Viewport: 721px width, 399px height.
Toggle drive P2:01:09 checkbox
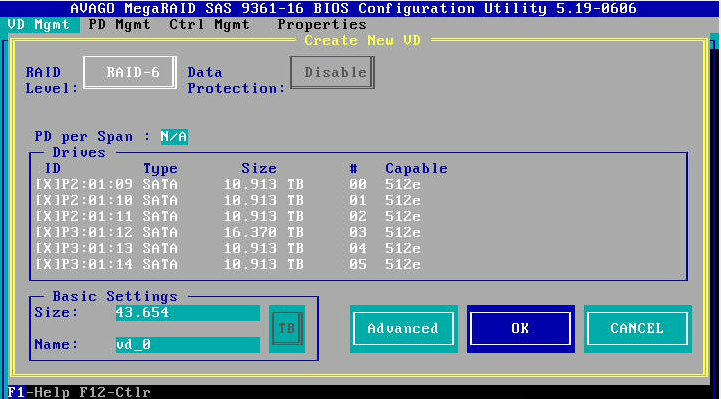coord(48,185)
